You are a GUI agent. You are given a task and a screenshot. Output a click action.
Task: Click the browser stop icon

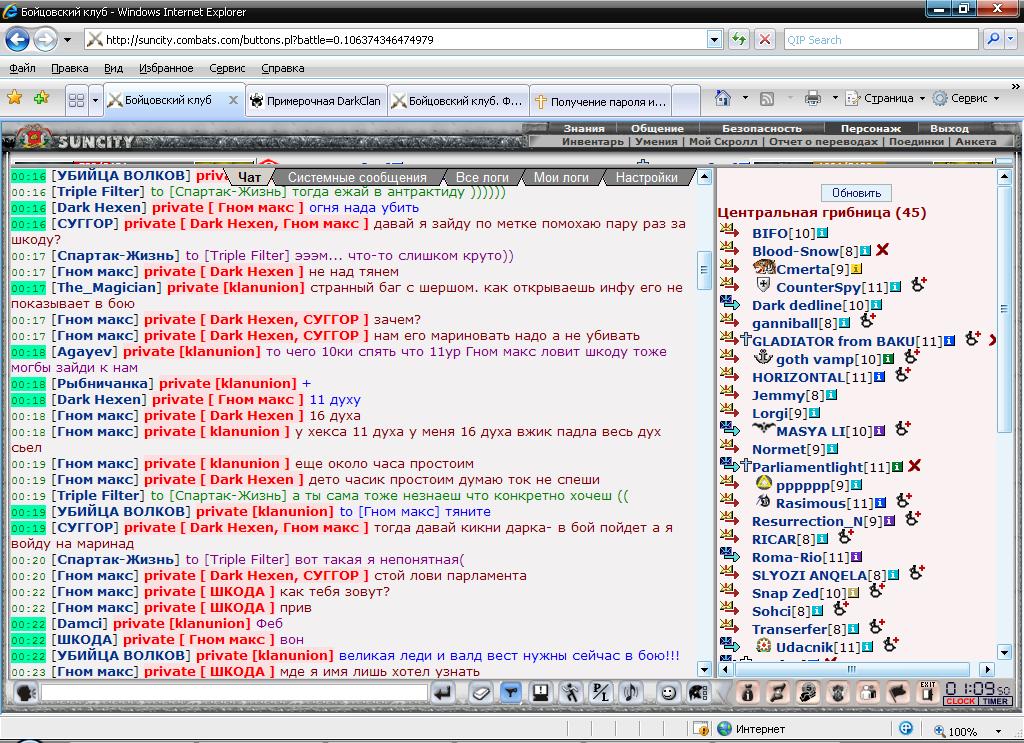point(764,39)
